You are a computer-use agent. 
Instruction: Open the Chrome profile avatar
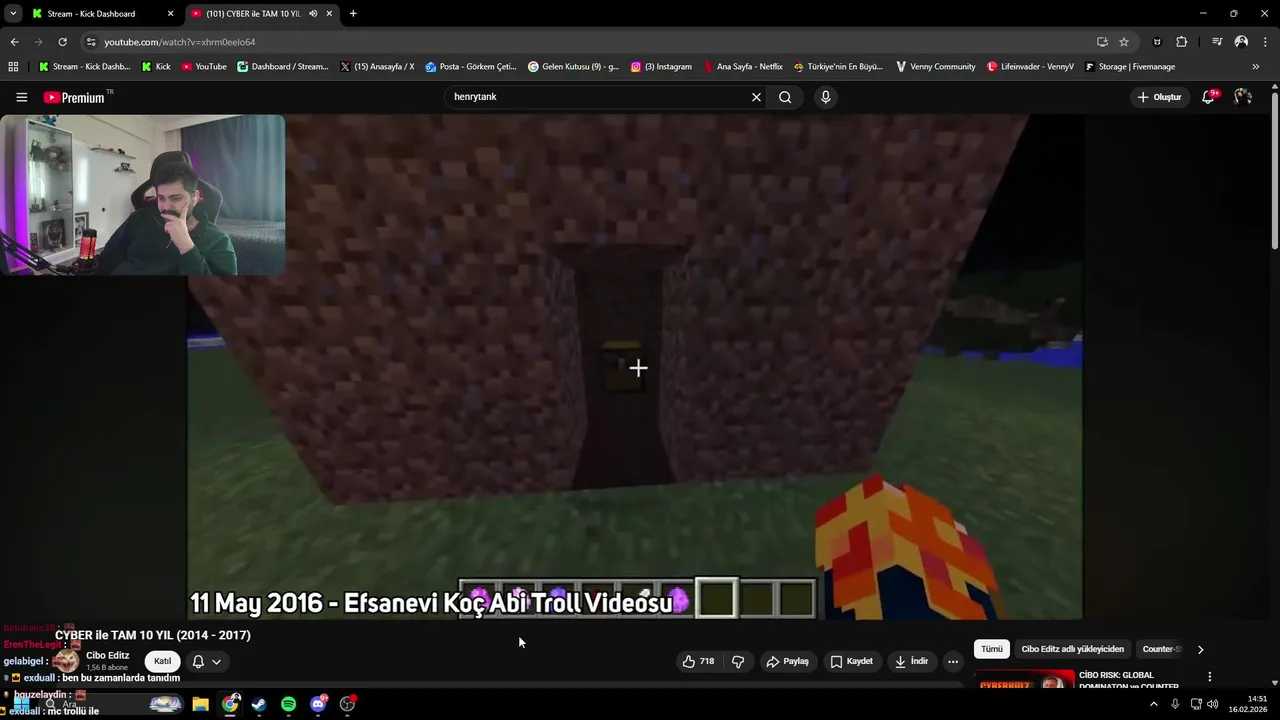[1241, 42]
